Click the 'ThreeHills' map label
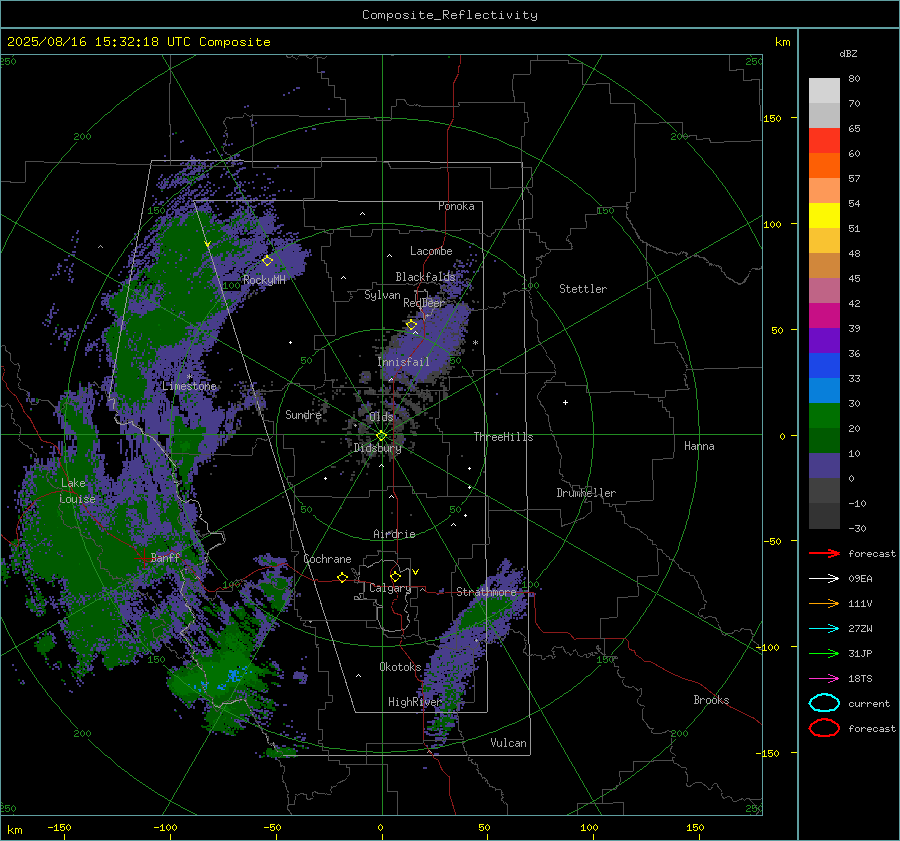 point(503,437)
